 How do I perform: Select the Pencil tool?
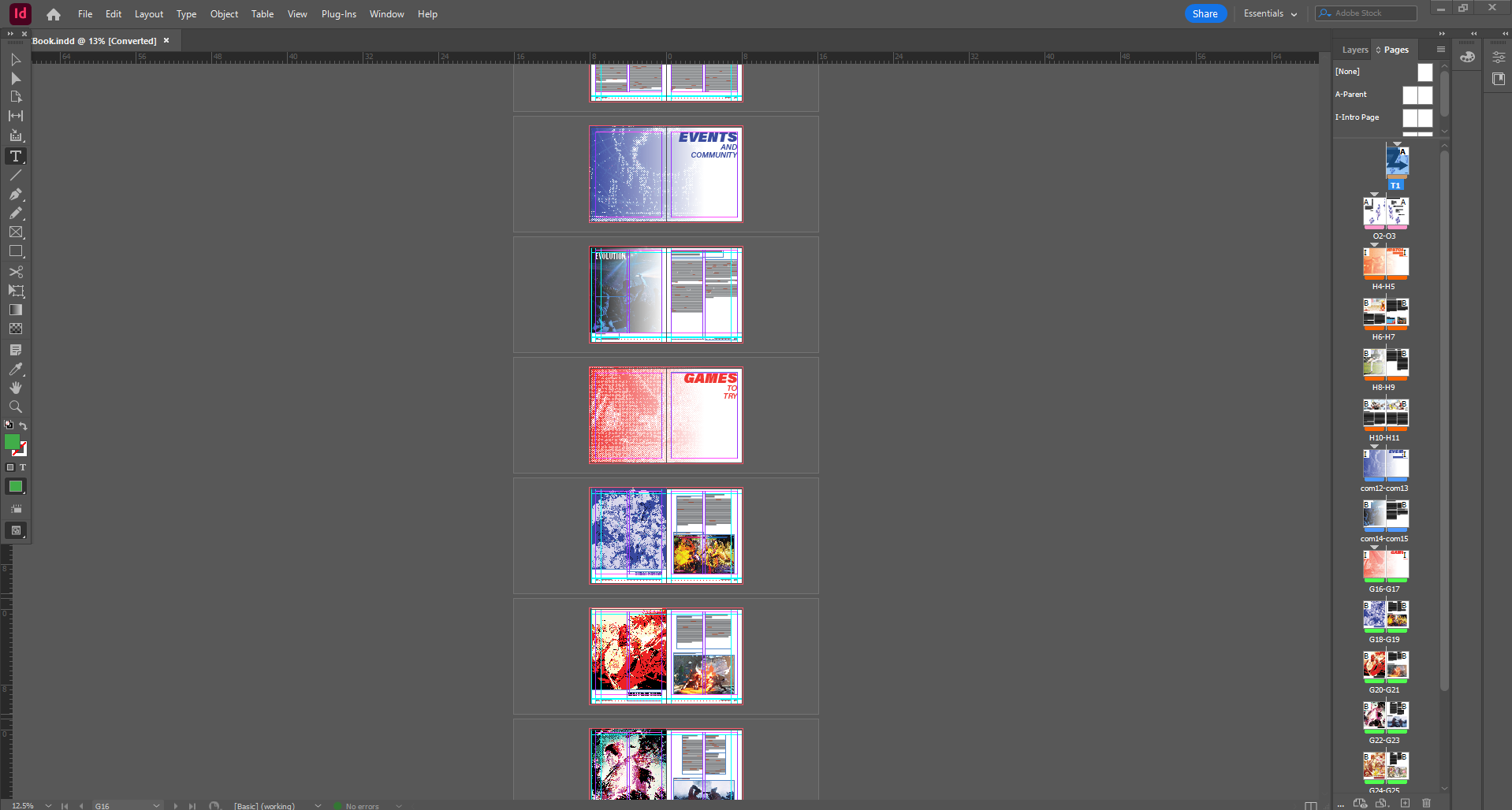point(15,213)
